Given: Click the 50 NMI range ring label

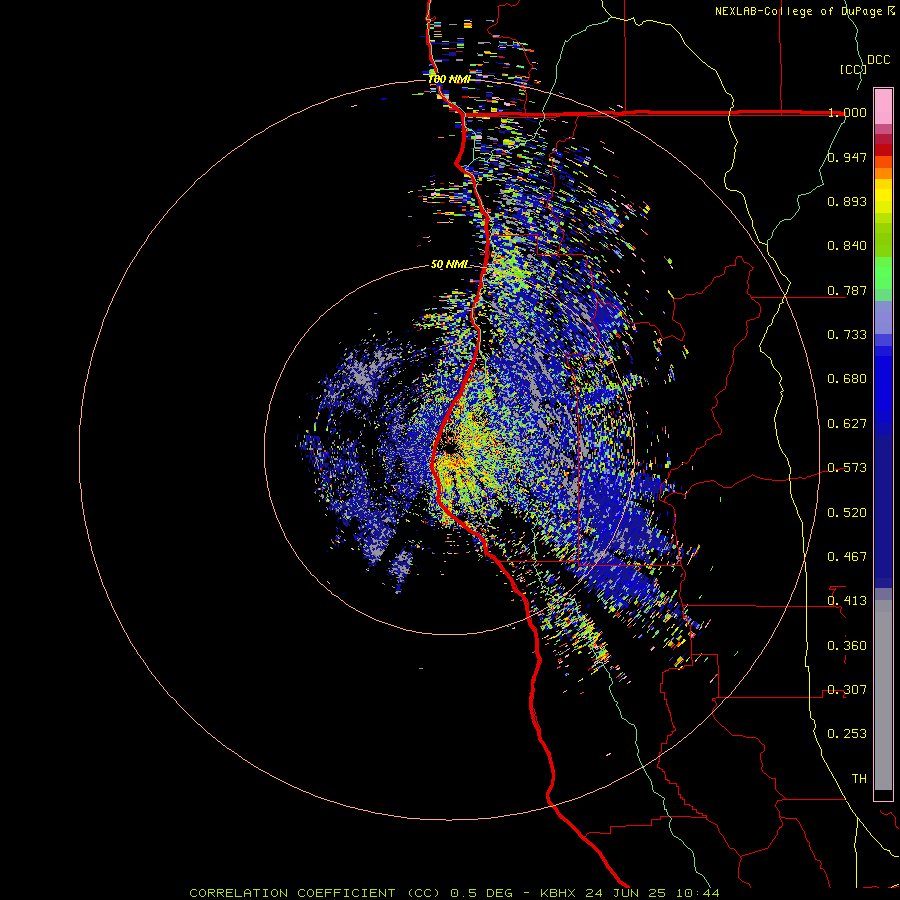Looking at the screenshot, I should pos(449,265).
